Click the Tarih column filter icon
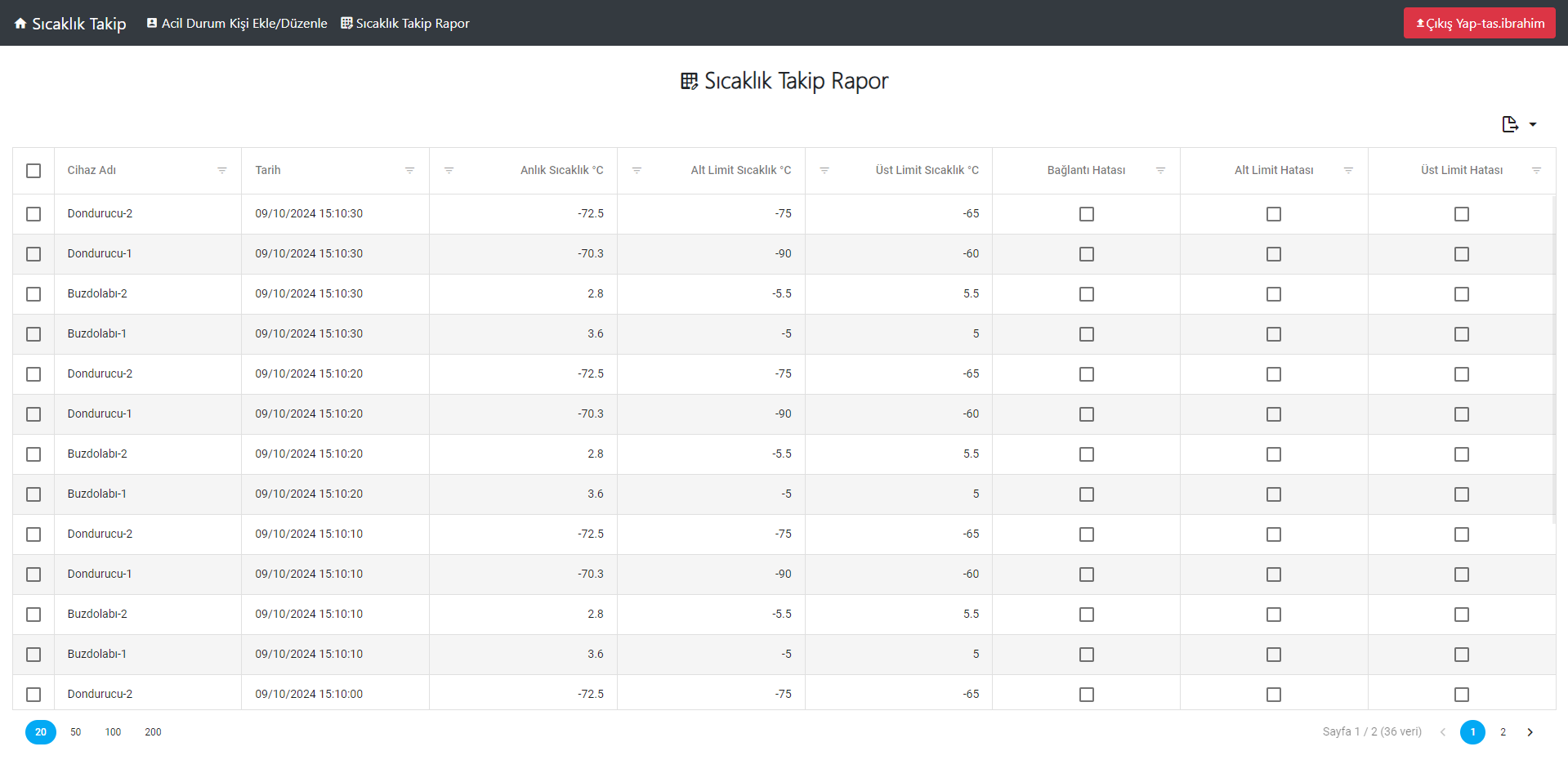 tap(409, 170)
